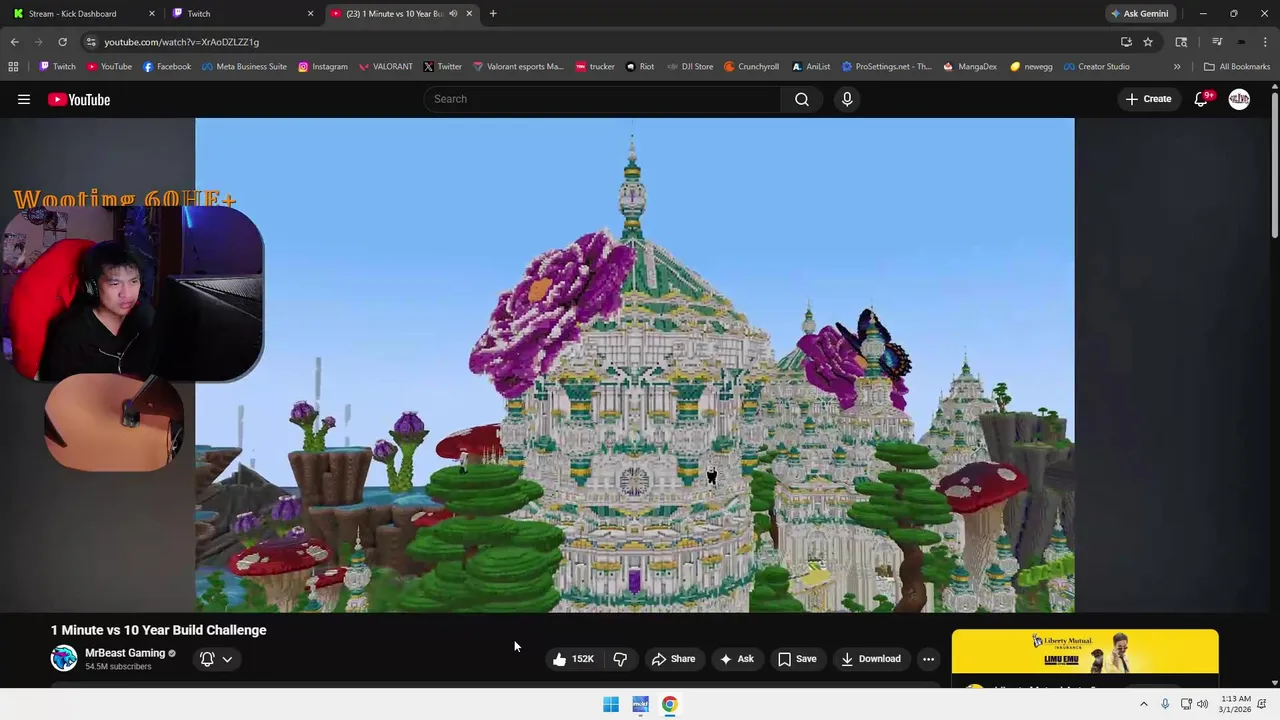Open the Meta Business Suite bookmark
The image size is (1280, 720).
coord(244,67)
